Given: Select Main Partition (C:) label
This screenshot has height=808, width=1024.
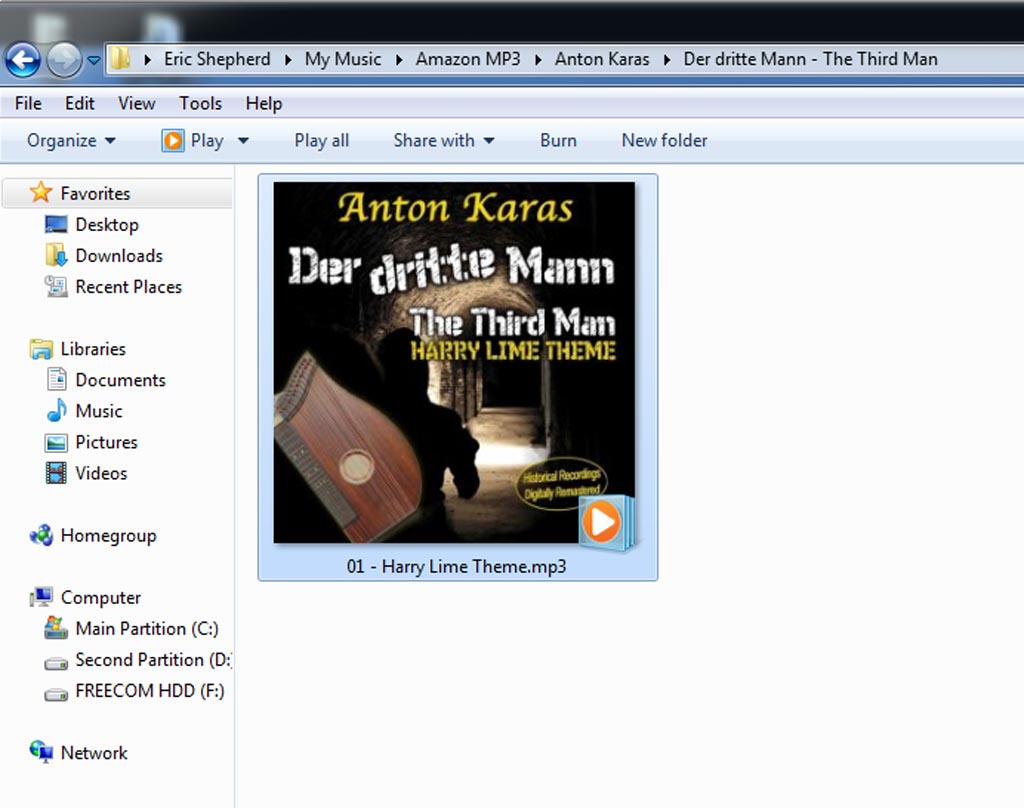Looking at the screenshot, I should click(x=147, y=628).
